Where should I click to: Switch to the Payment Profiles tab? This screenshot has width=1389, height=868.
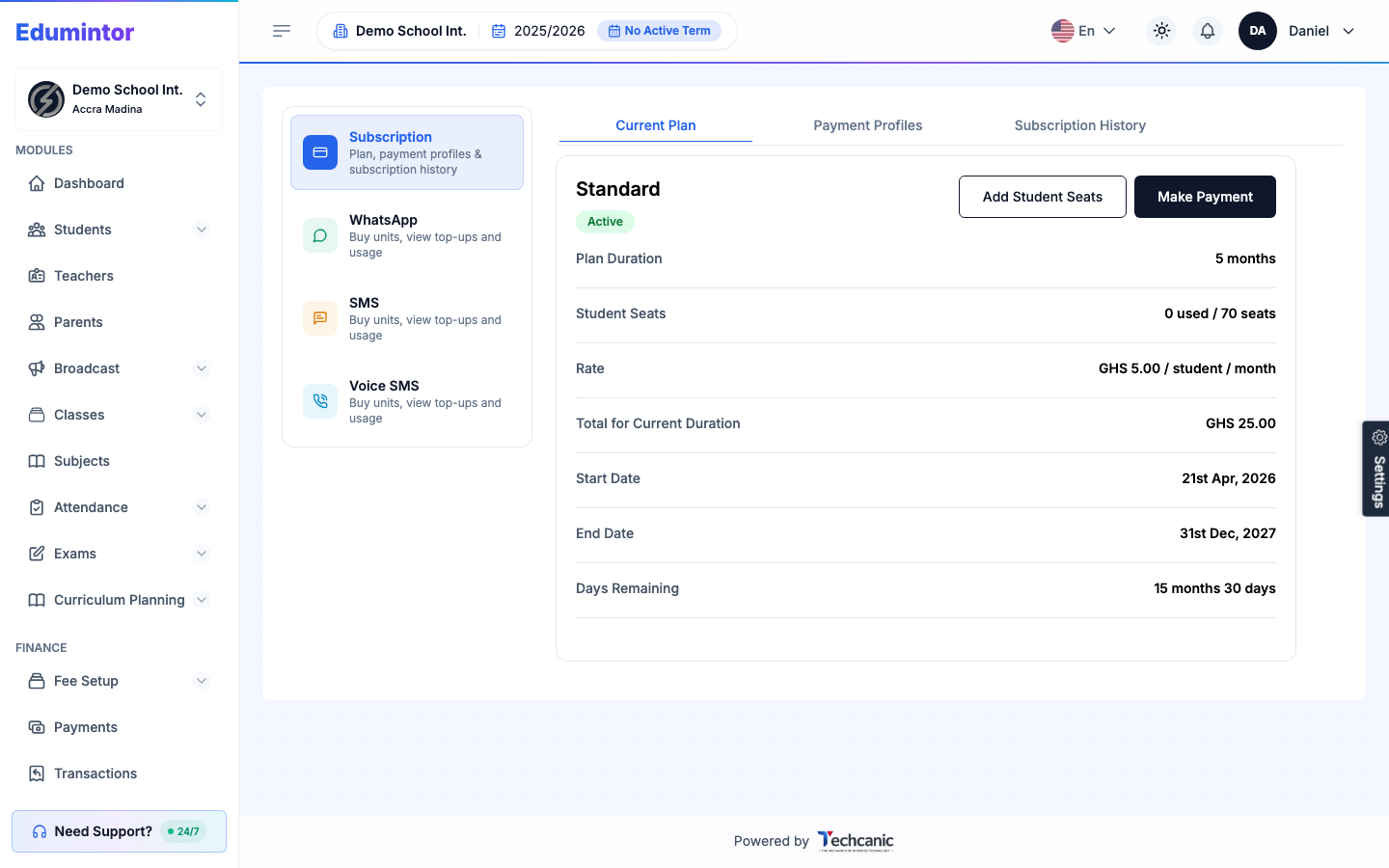coord(868,125)
